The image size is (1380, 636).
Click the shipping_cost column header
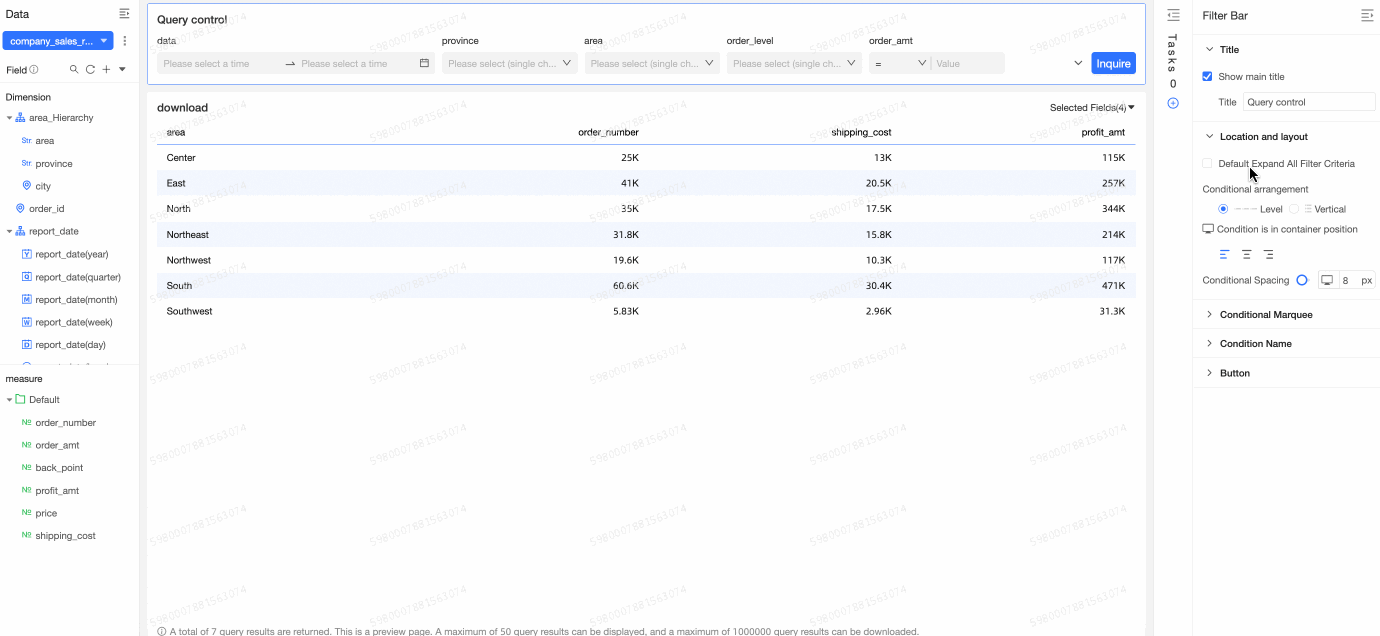[x=861, y=132]
